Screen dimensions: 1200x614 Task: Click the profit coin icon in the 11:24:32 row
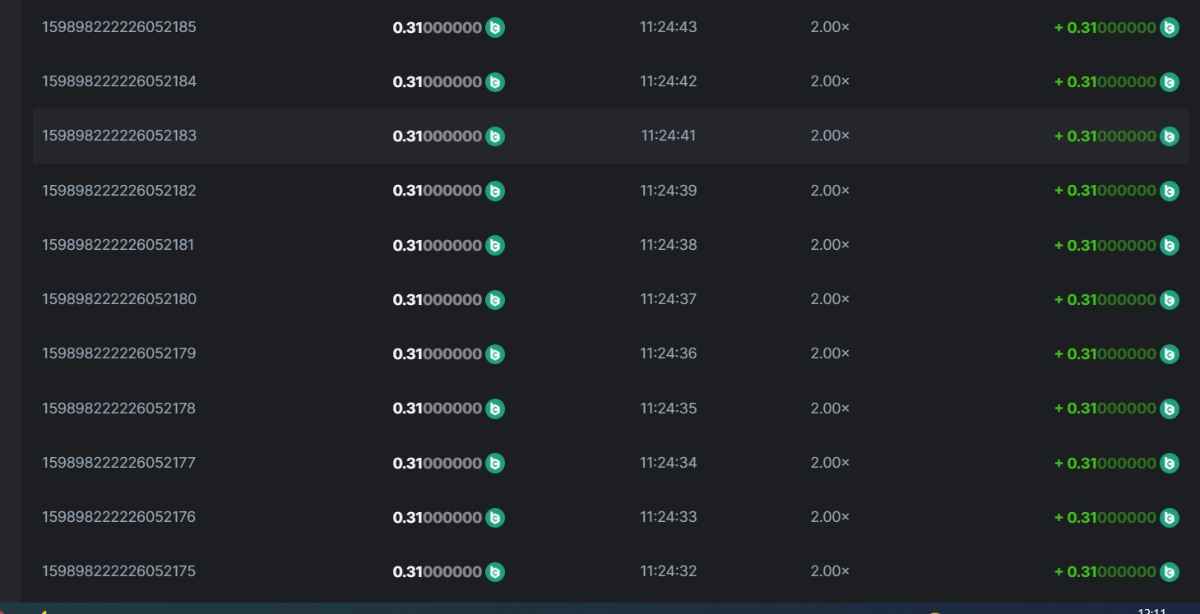click(x=1169, y=572)
